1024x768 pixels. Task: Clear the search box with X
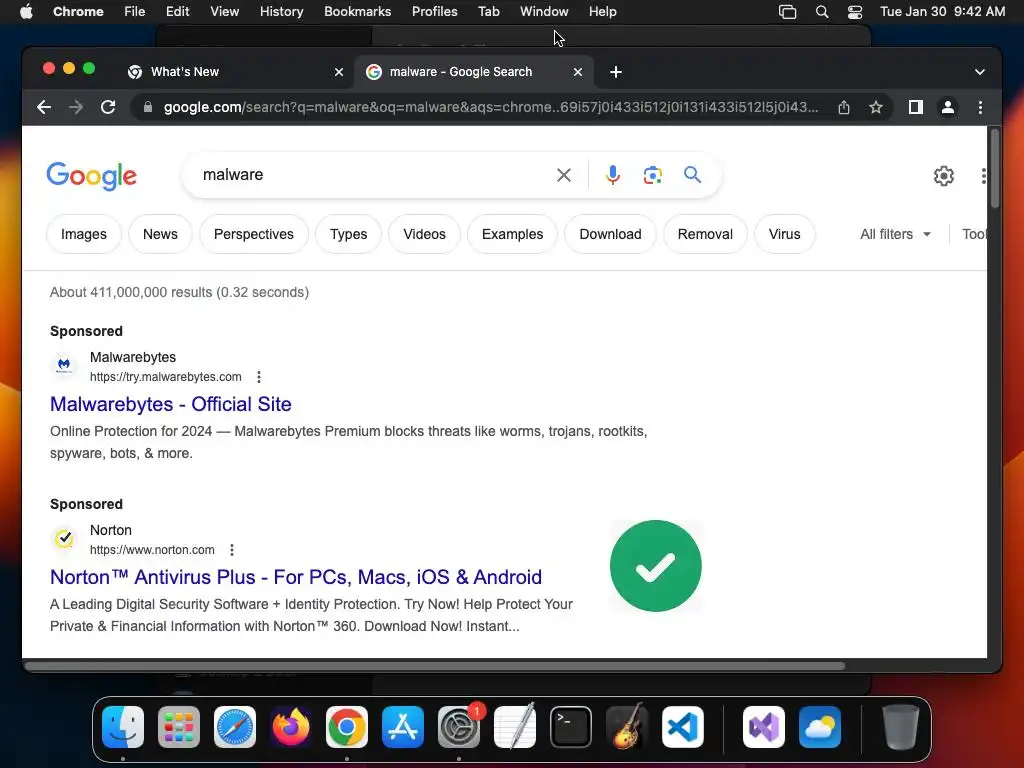coord(564,175)
